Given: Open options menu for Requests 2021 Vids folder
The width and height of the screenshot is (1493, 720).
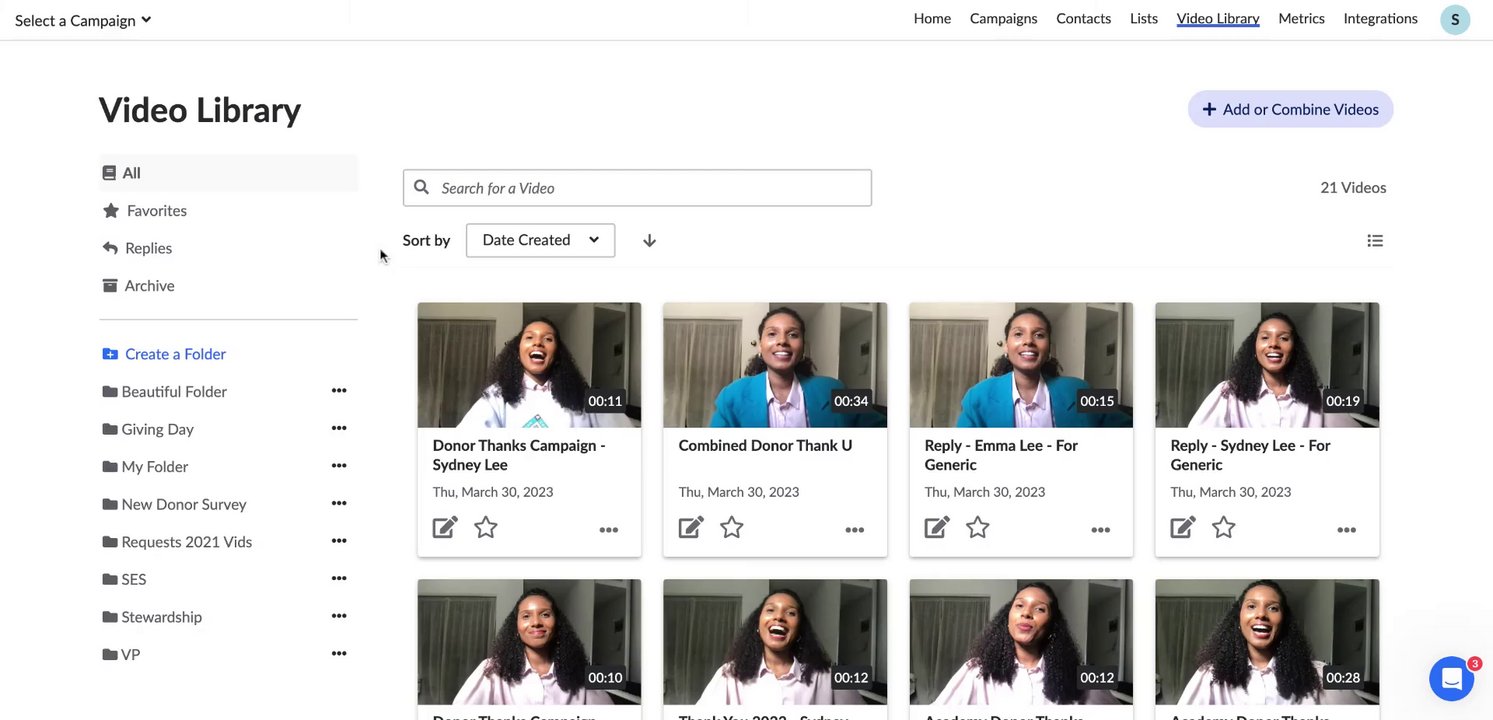Looking at the screenshot, I should [339, 541].
